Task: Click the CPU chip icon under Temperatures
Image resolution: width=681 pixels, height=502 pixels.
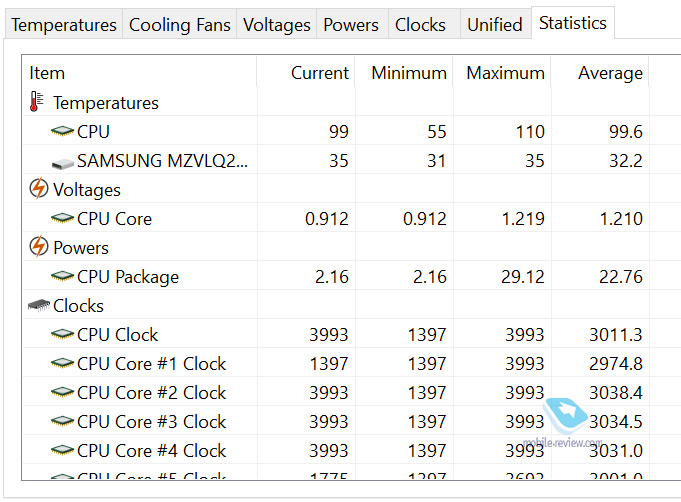Action: click(x=62, y=131)
